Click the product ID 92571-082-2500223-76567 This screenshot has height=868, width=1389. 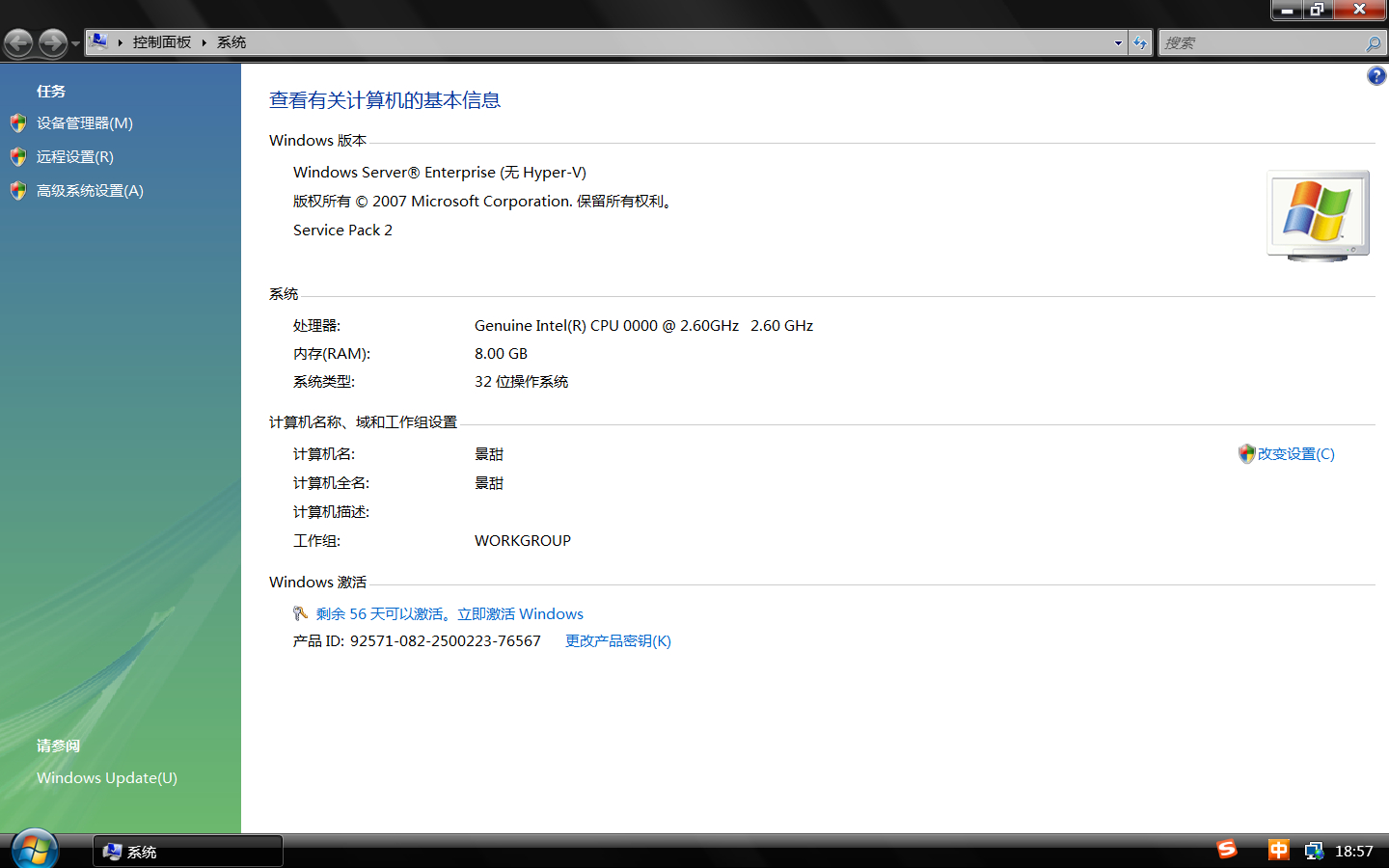click(446, 641)
